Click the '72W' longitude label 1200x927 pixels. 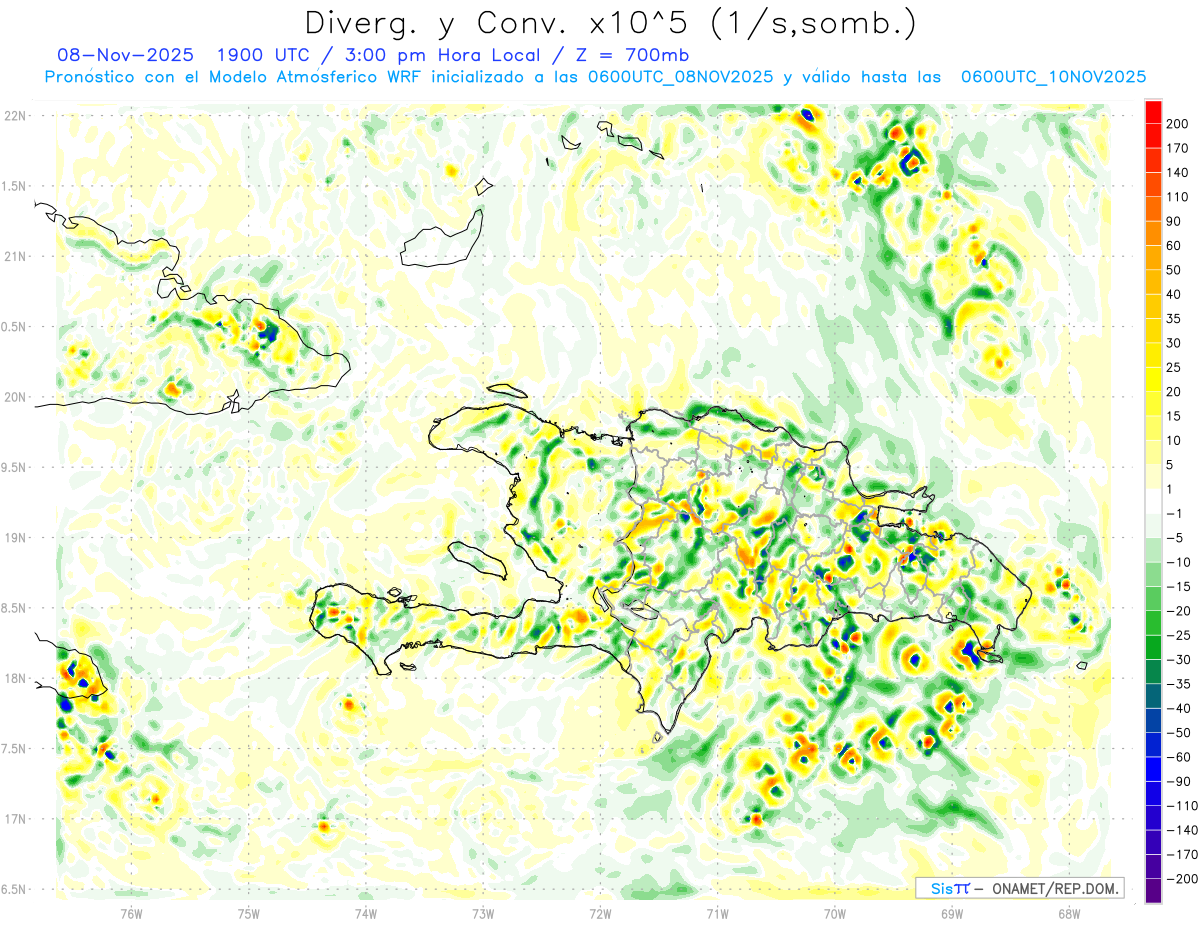tap(600, 913)
